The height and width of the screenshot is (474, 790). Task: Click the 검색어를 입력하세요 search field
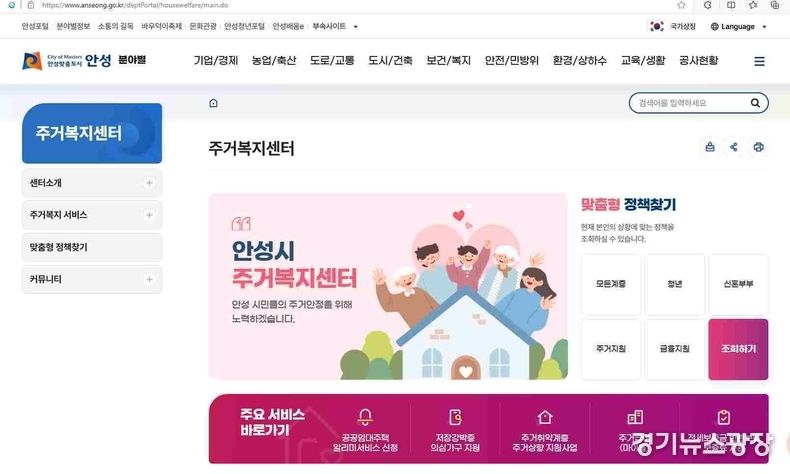[689, 103]
